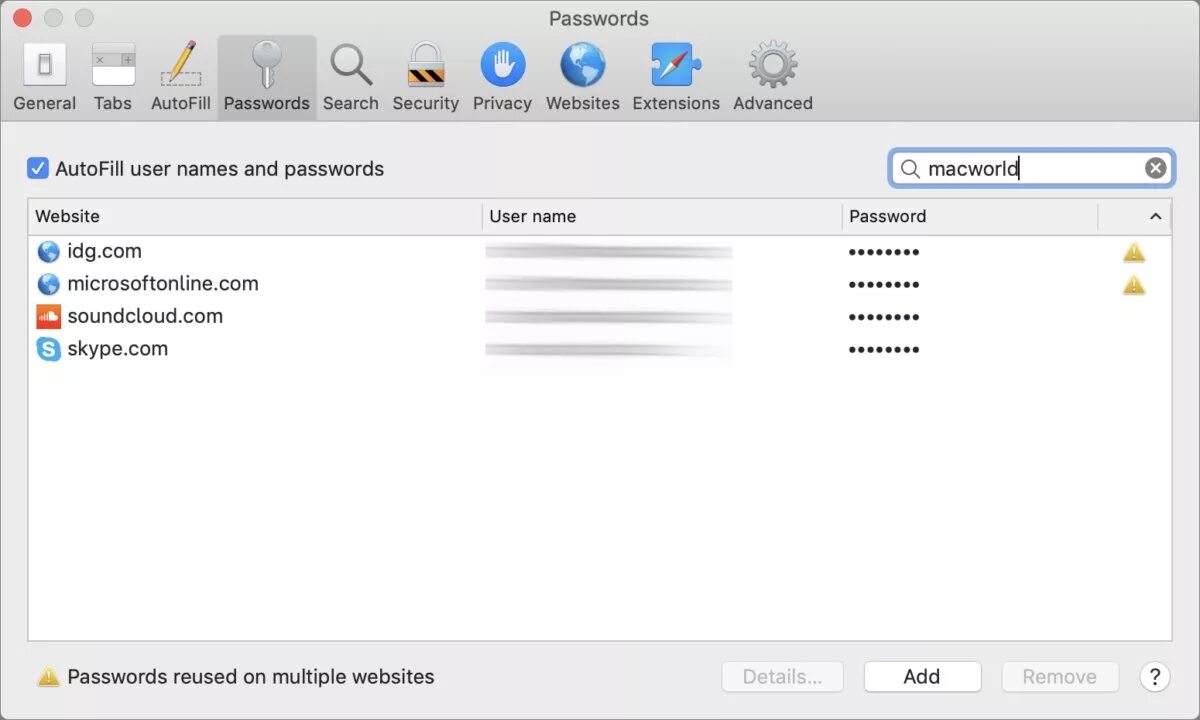Click the hidden password dots for soundcloud.com
The image size is (1200, 720).
[x=884, y=317]
